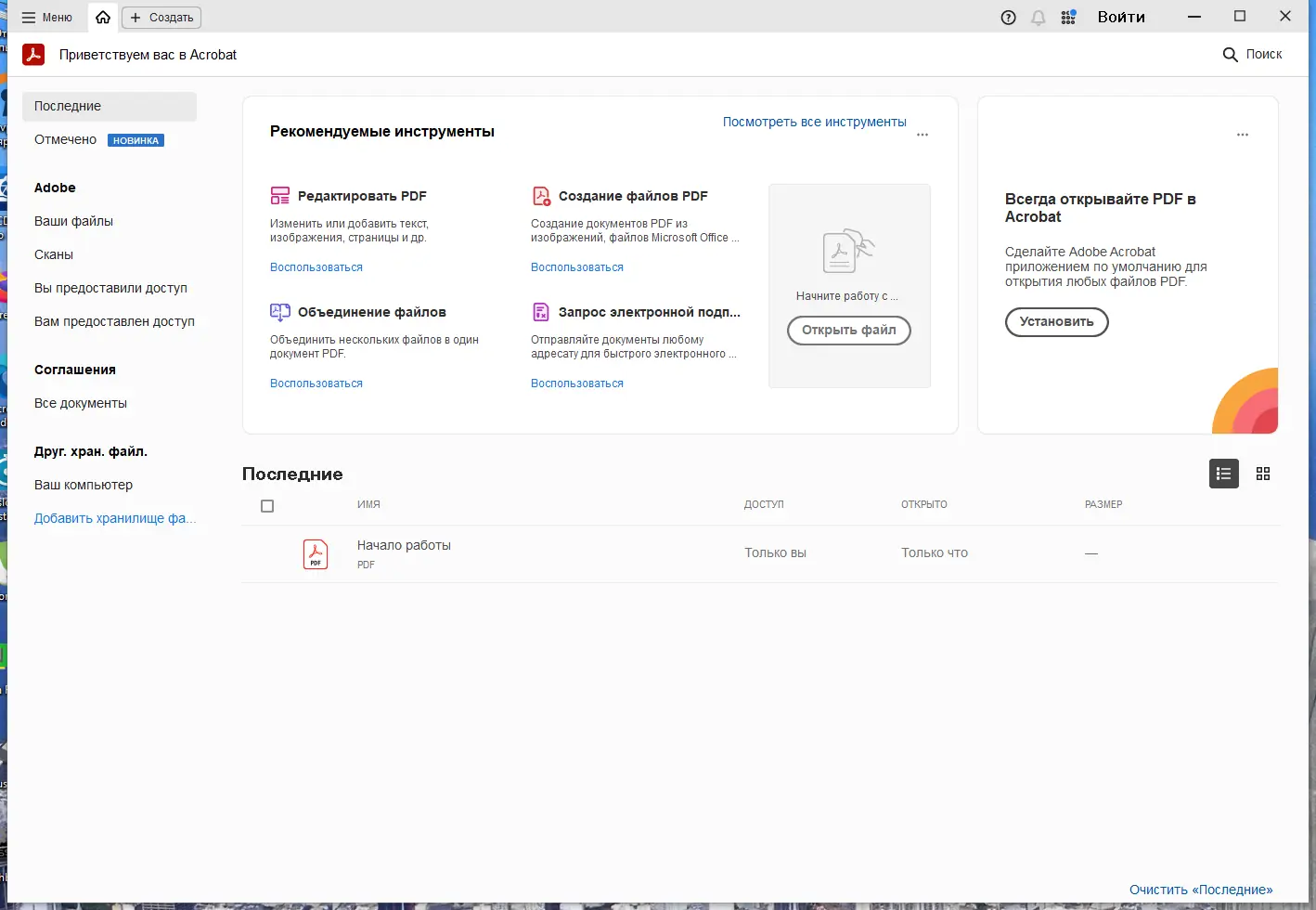Open the Меню hamburger menu

pyautogui.click(x=46, y=18)
